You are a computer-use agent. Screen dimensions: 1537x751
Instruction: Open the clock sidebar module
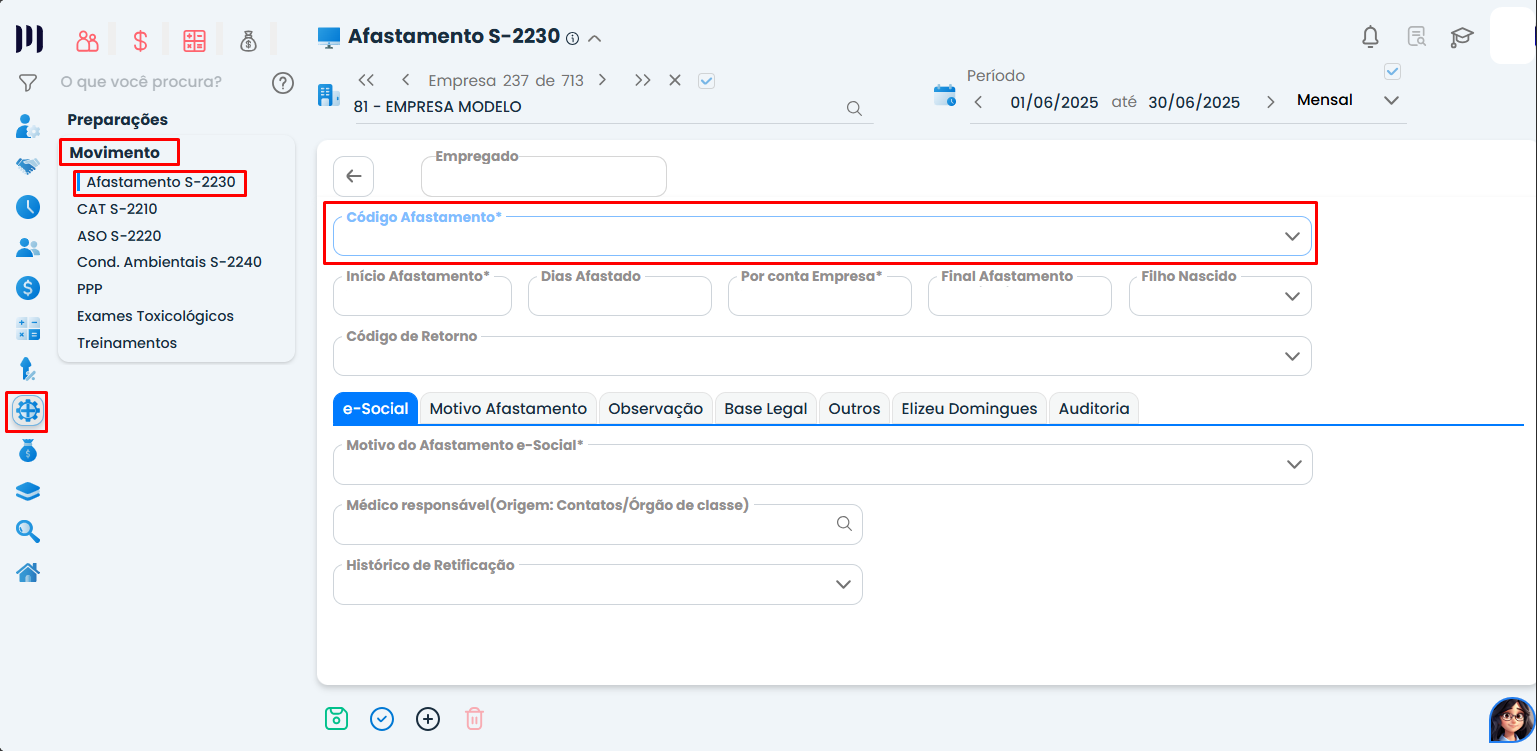click(x=28, y=207)
